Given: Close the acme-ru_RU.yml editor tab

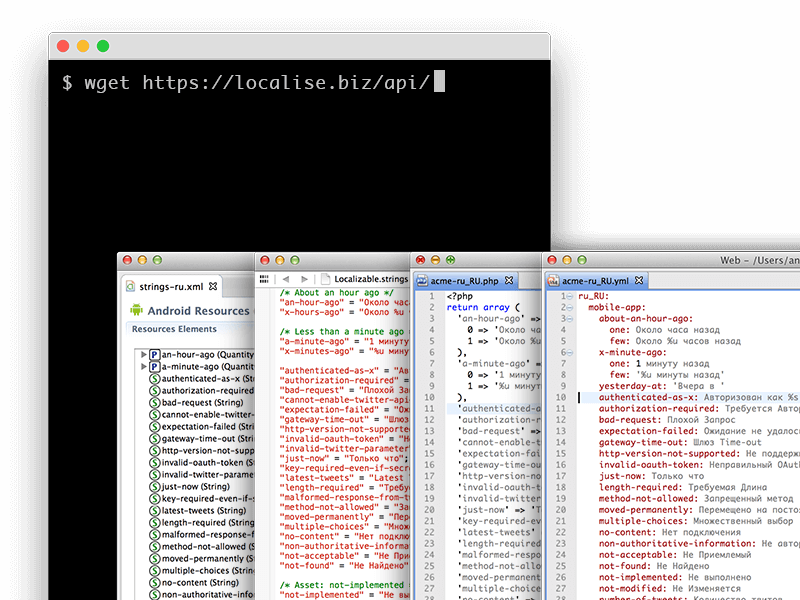Looking at the screenshot, I should [x=640, y=281].
